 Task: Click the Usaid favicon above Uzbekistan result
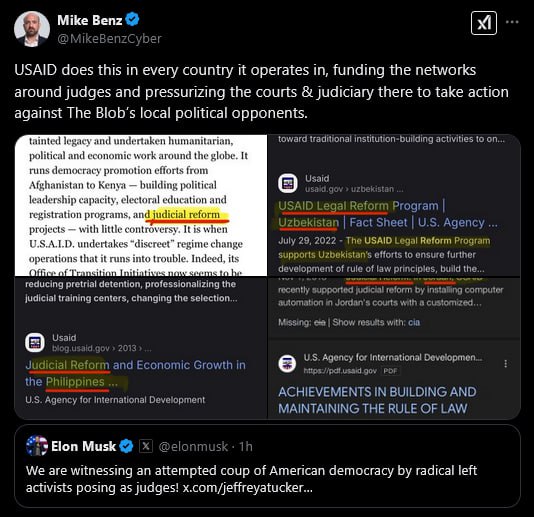click(288, 183)
